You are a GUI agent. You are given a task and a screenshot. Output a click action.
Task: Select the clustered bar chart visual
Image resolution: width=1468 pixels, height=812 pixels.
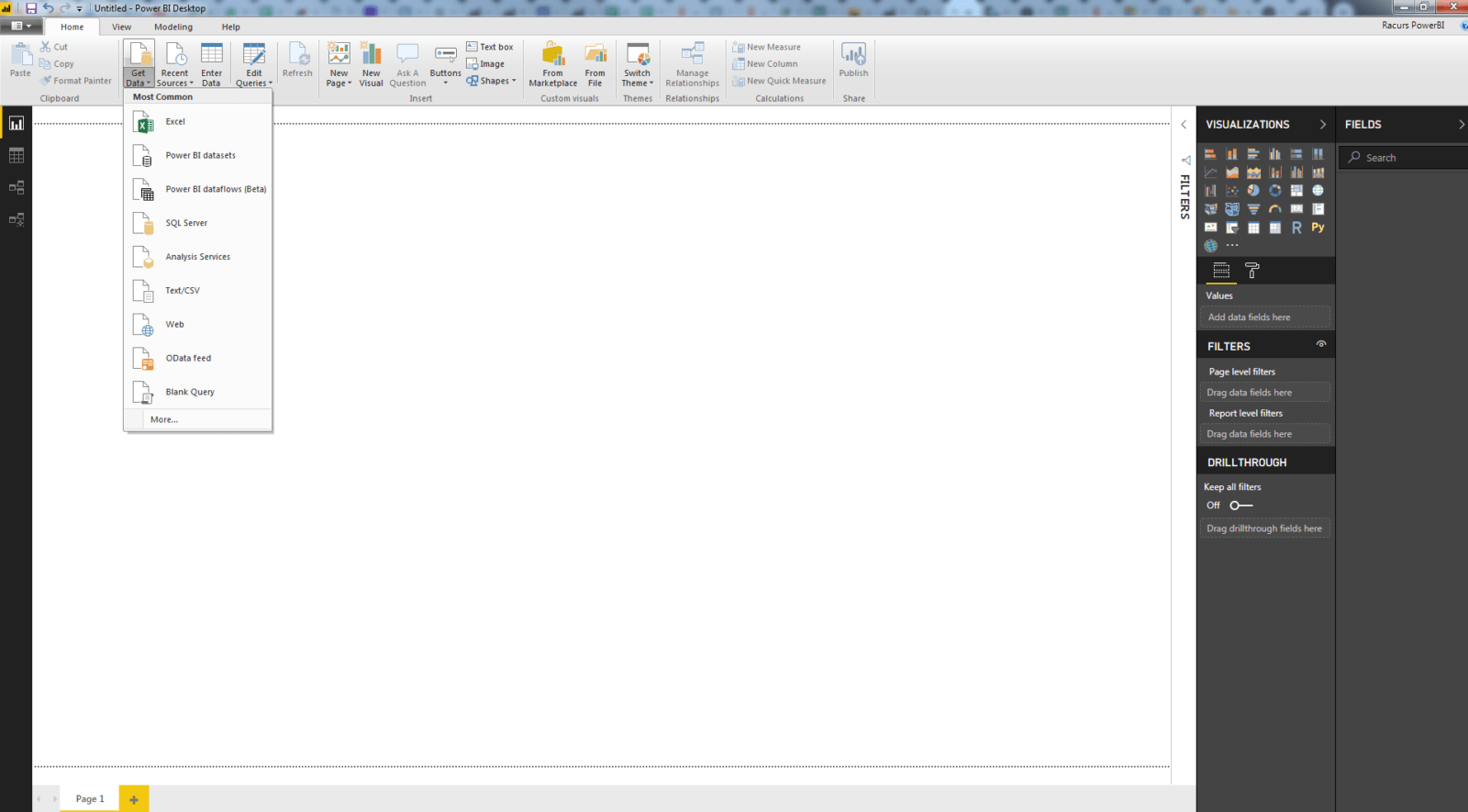tap(1253, 154)
